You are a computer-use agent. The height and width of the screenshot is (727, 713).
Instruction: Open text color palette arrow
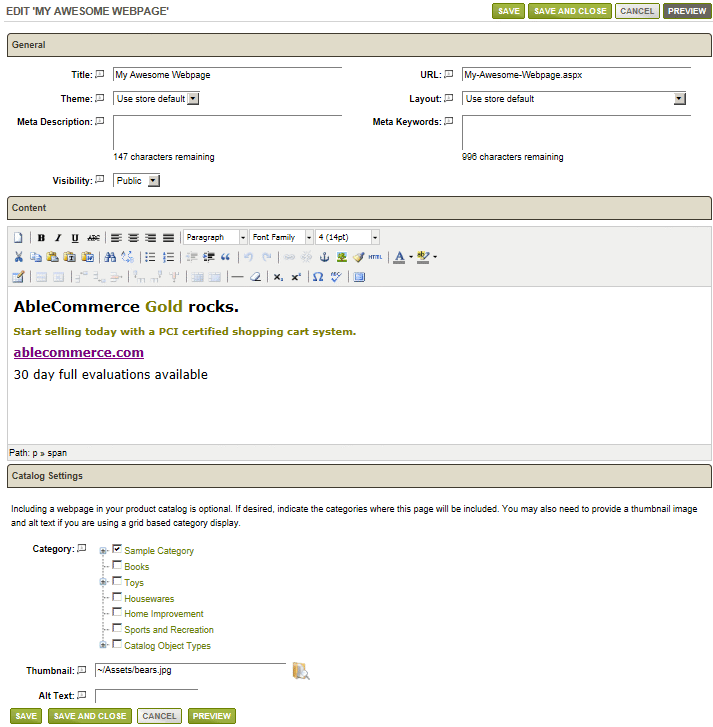tap(411, 257)
